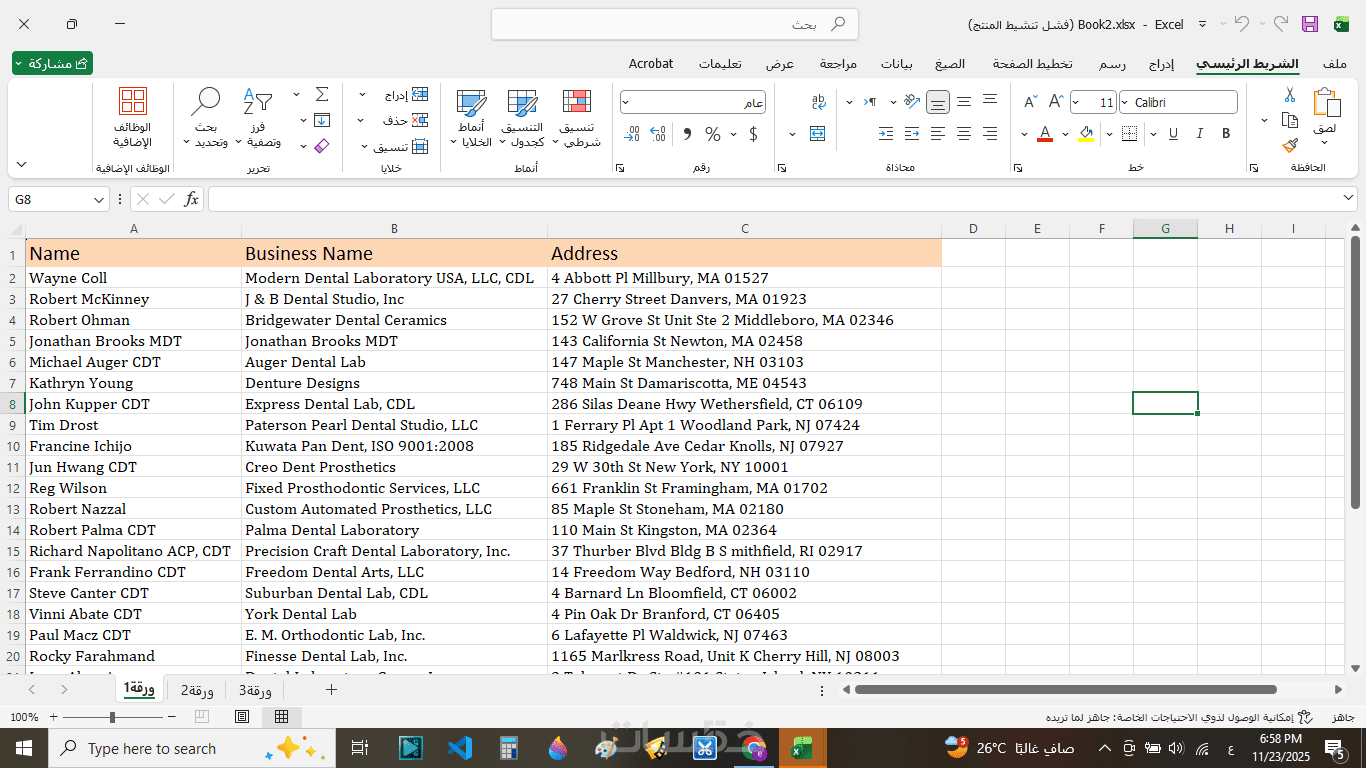The height and width of the screenshot is (768, 1366).
Task: Toggle Bold formatting
Action: click(1225, 134)
